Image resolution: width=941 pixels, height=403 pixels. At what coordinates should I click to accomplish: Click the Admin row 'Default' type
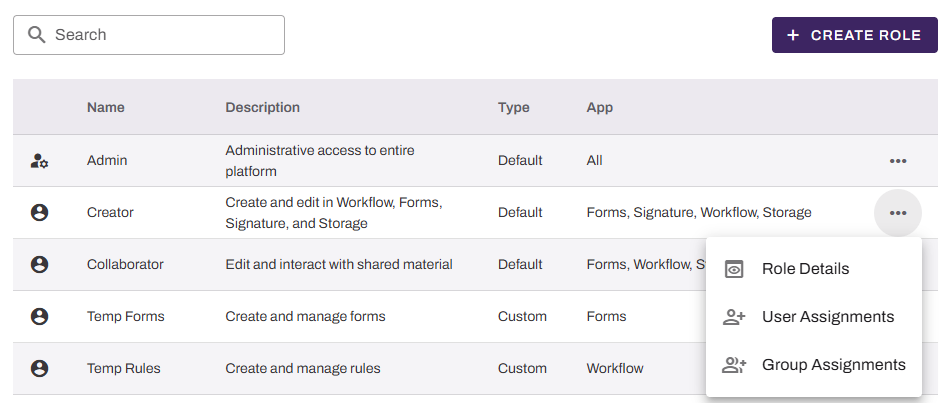(x=520, y=161)
